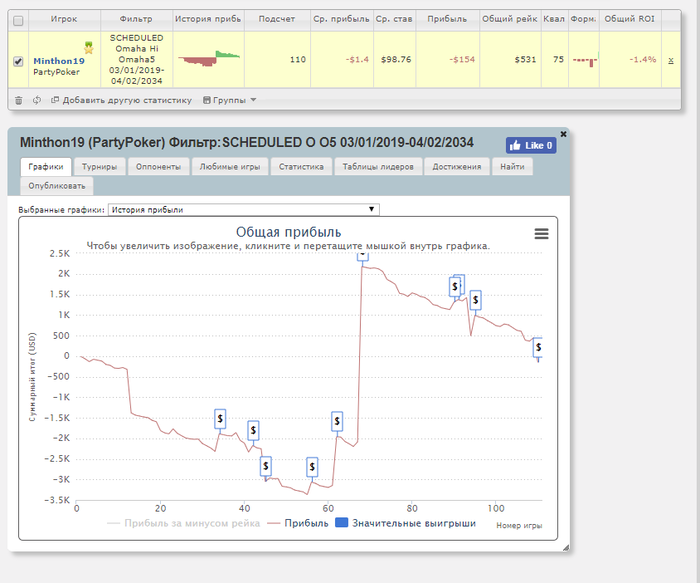Switch to the Статистика tab
The height and width of the screenshot is (583, 700).
[301, 167]
